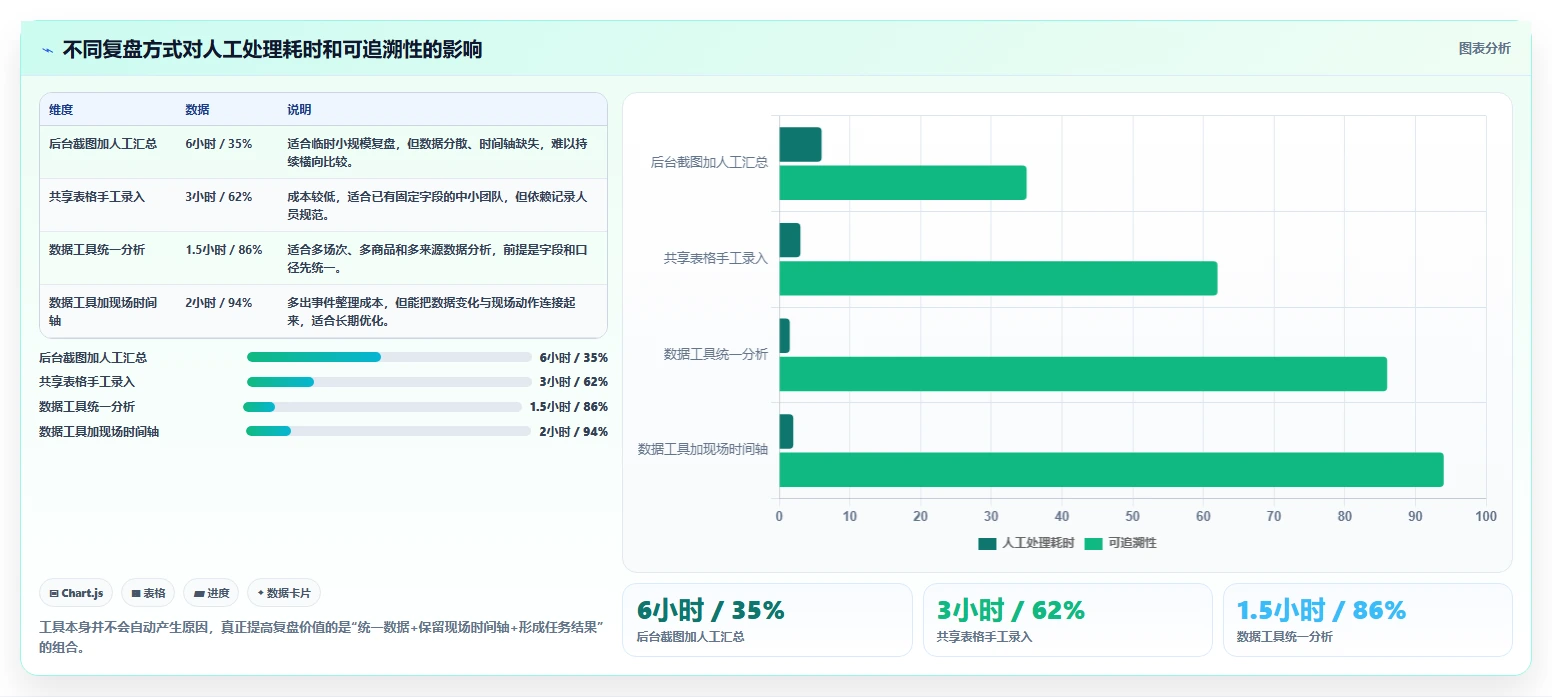This screenshot has height=697, width=1552.
Task: Click the progress bar for 共享表格手工录入
Action: pos(389,382)
